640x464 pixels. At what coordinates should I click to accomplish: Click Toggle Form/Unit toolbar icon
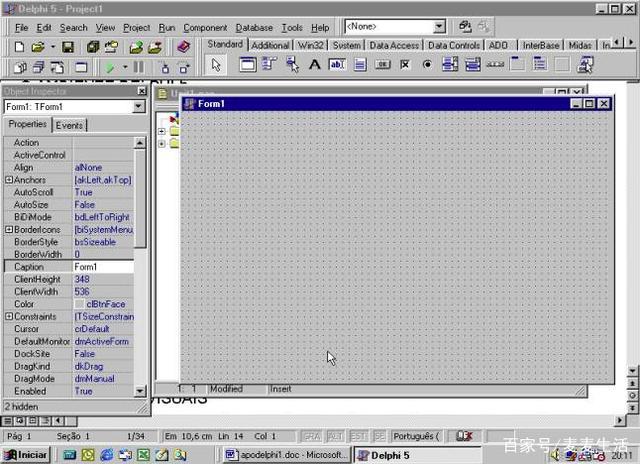pos(58,67)
